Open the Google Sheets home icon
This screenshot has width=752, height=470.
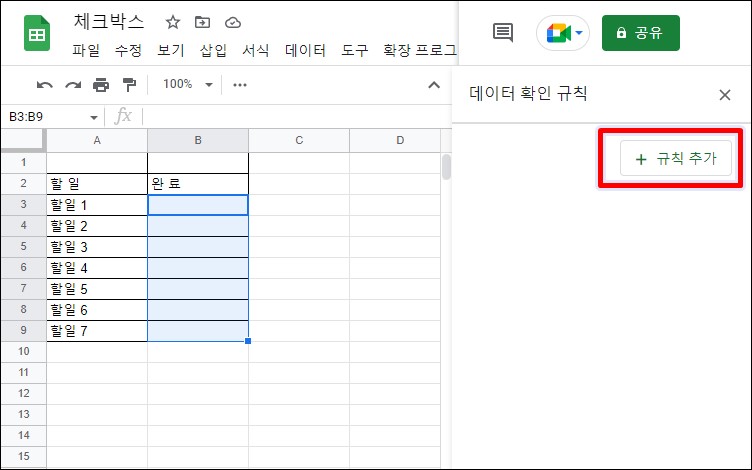pyautogui.click(x=37, y=34)
